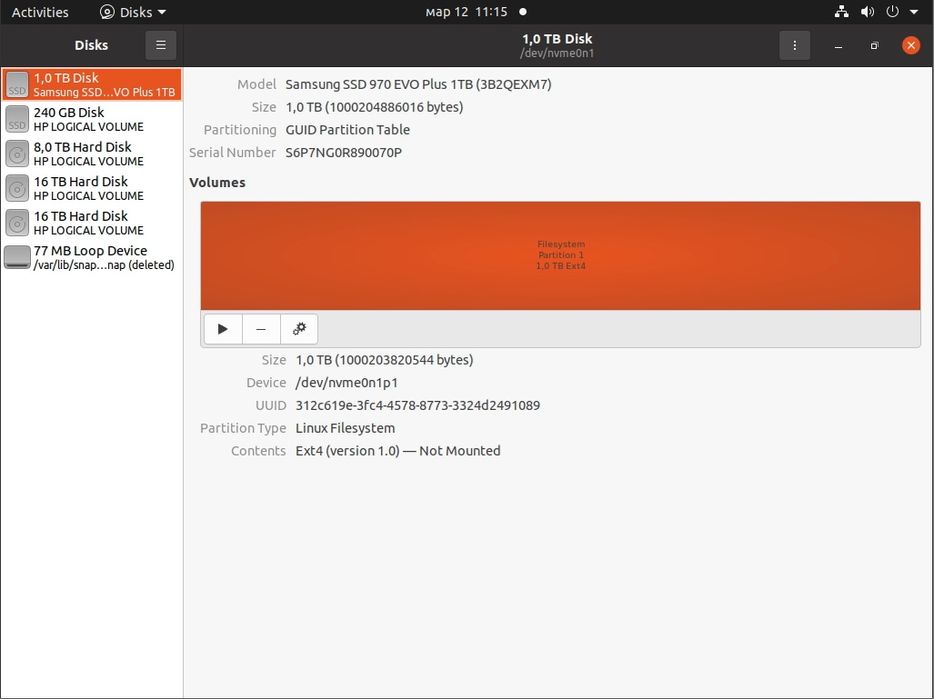Viewport: 934px width, 699px height.
Task: Select the 77 MB Loop Device entry
Action: pos(92,257)
